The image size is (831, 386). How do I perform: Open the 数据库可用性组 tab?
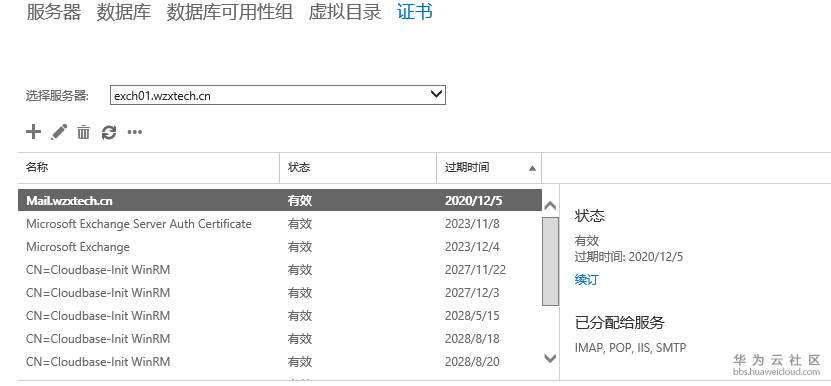229,12
